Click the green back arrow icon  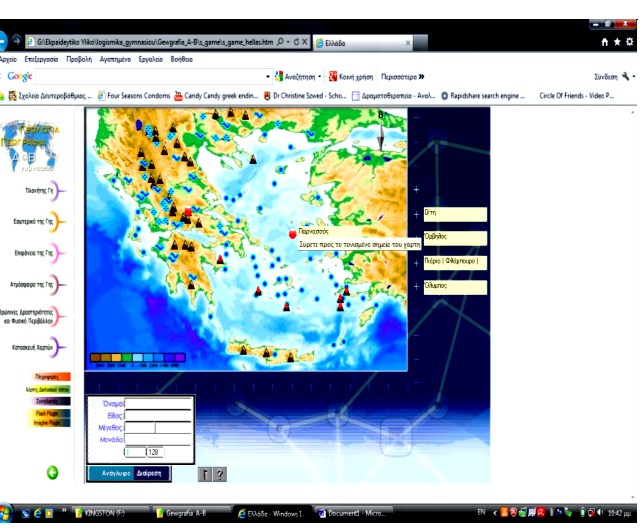53,473
